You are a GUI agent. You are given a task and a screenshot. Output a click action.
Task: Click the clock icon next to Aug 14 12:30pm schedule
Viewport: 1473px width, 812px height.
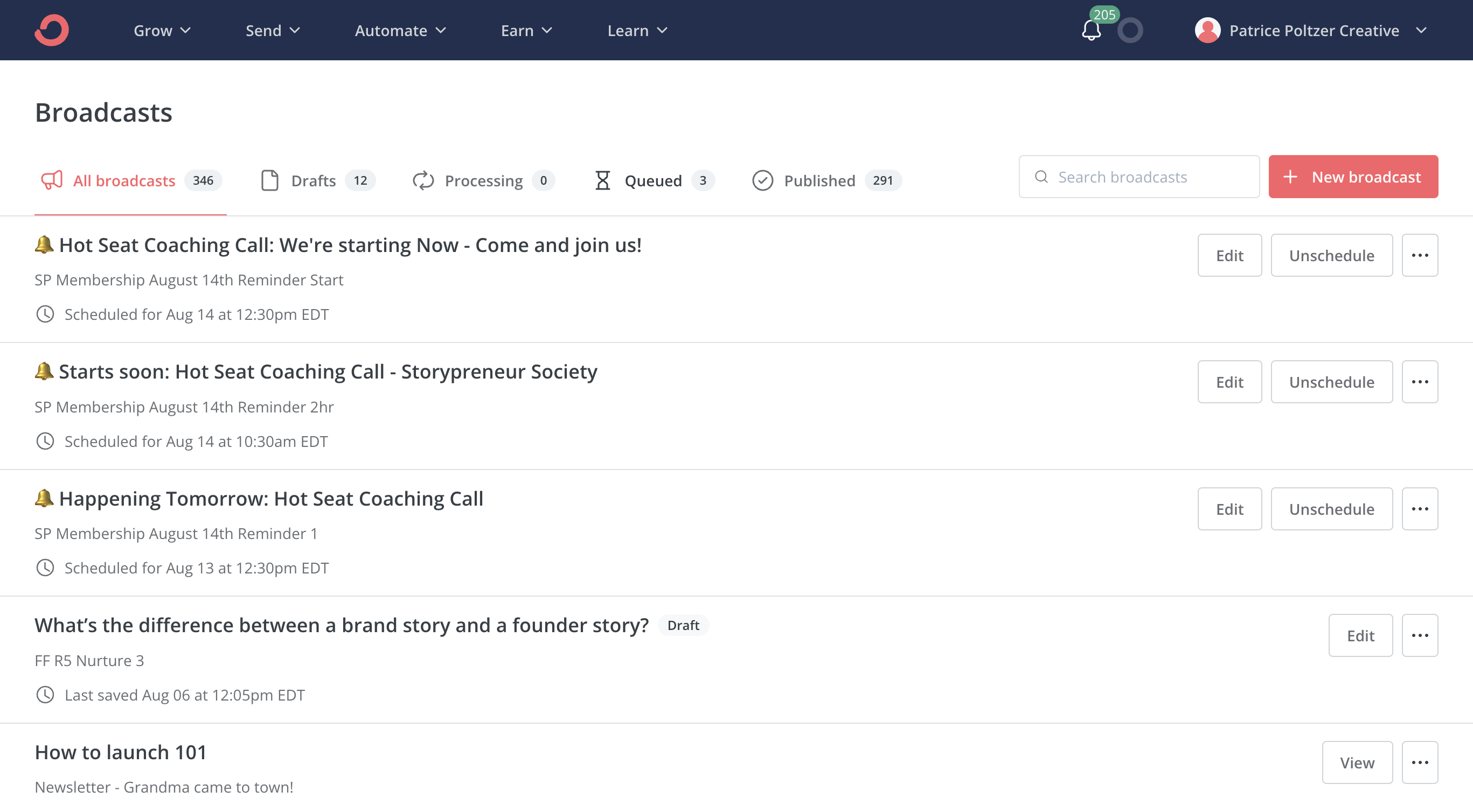pos(45,314)
